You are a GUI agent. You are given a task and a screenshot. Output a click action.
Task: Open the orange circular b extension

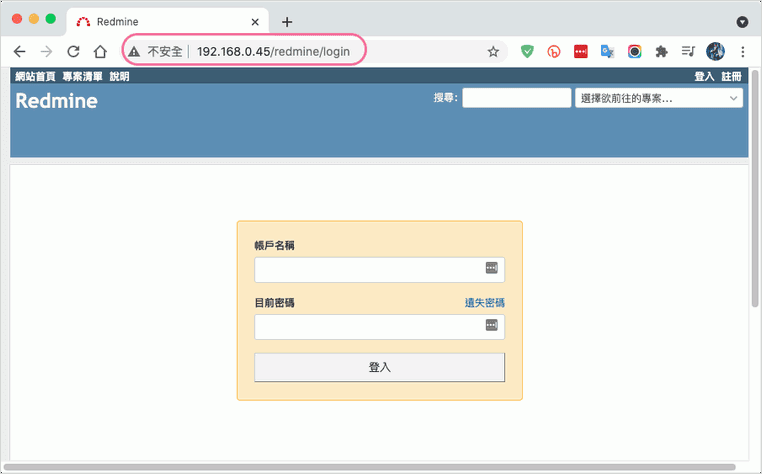point(554,52)
